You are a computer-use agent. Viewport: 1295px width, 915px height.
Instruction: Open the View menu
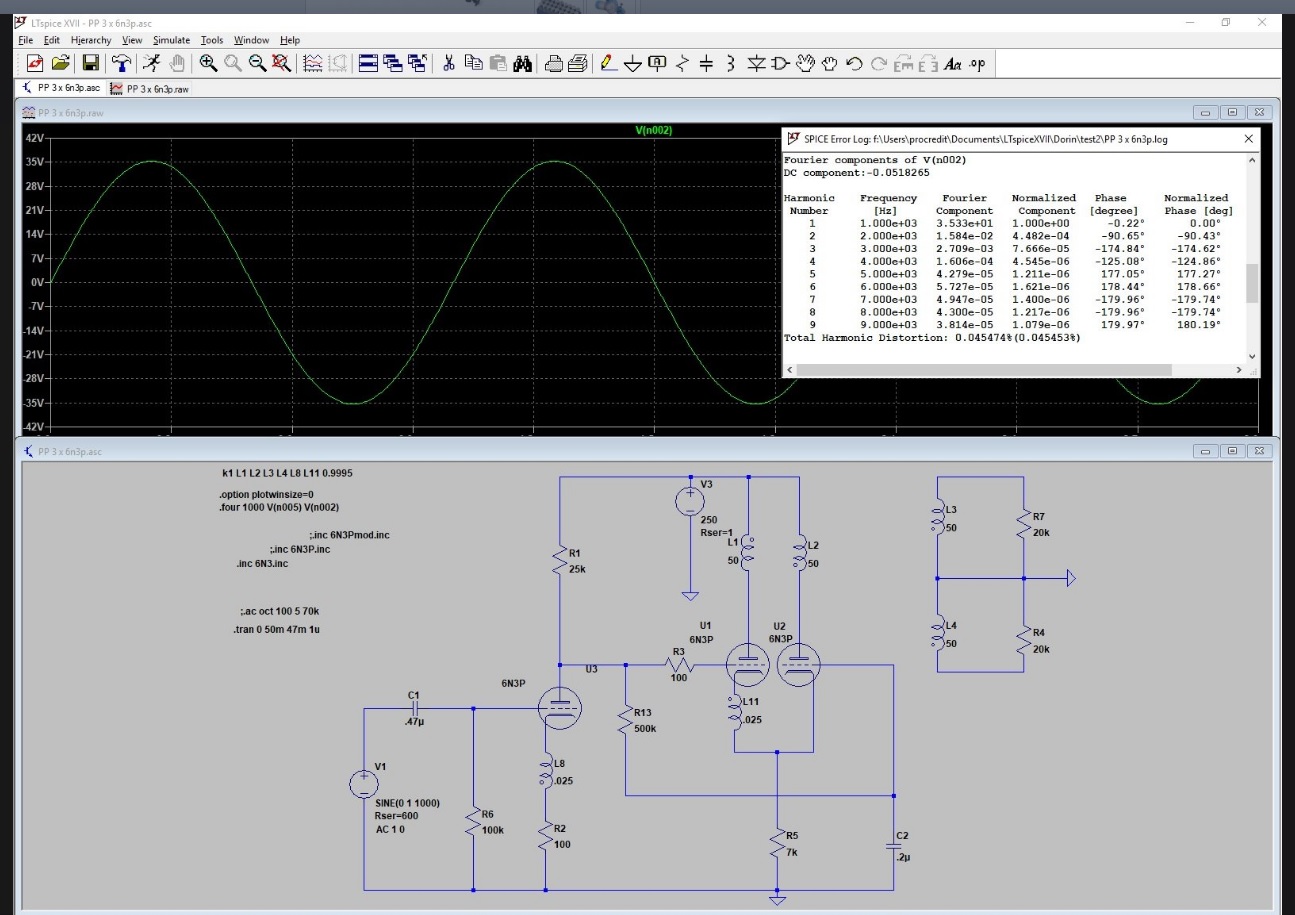(132, 40)
